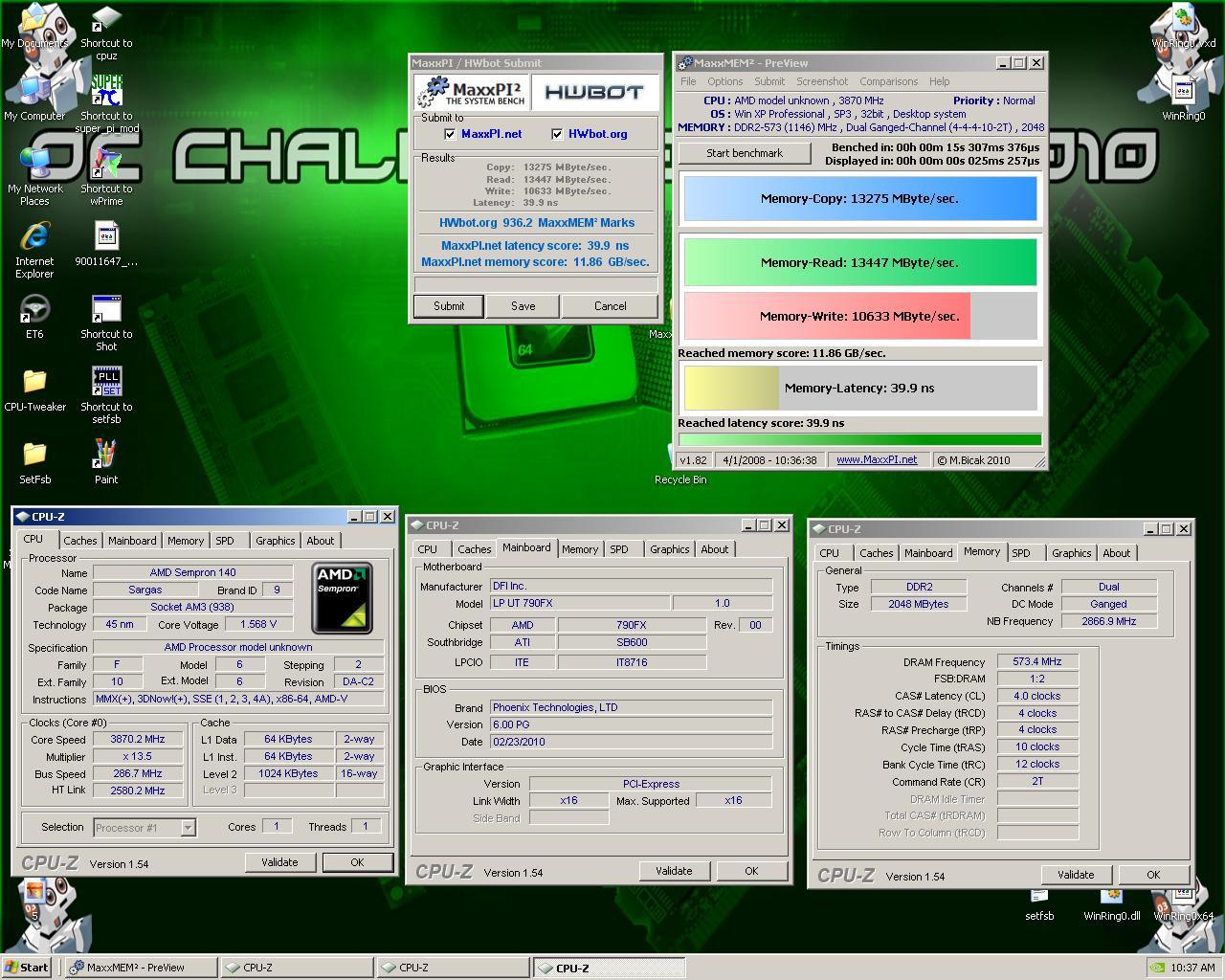Click the green progress bar in MaxxMEM²

pos(859,440)
